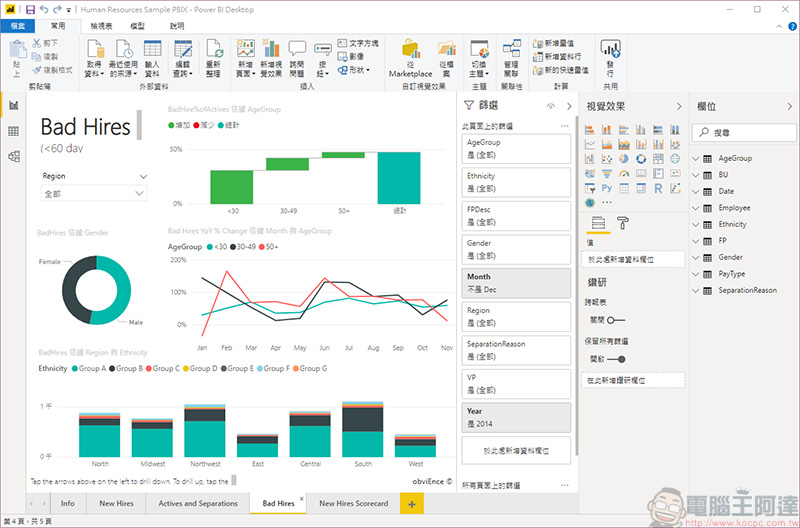Screen dimensions: 800x528
Task: Open Switch Theme (切換主題) dropdown
Action: (479, 58)
